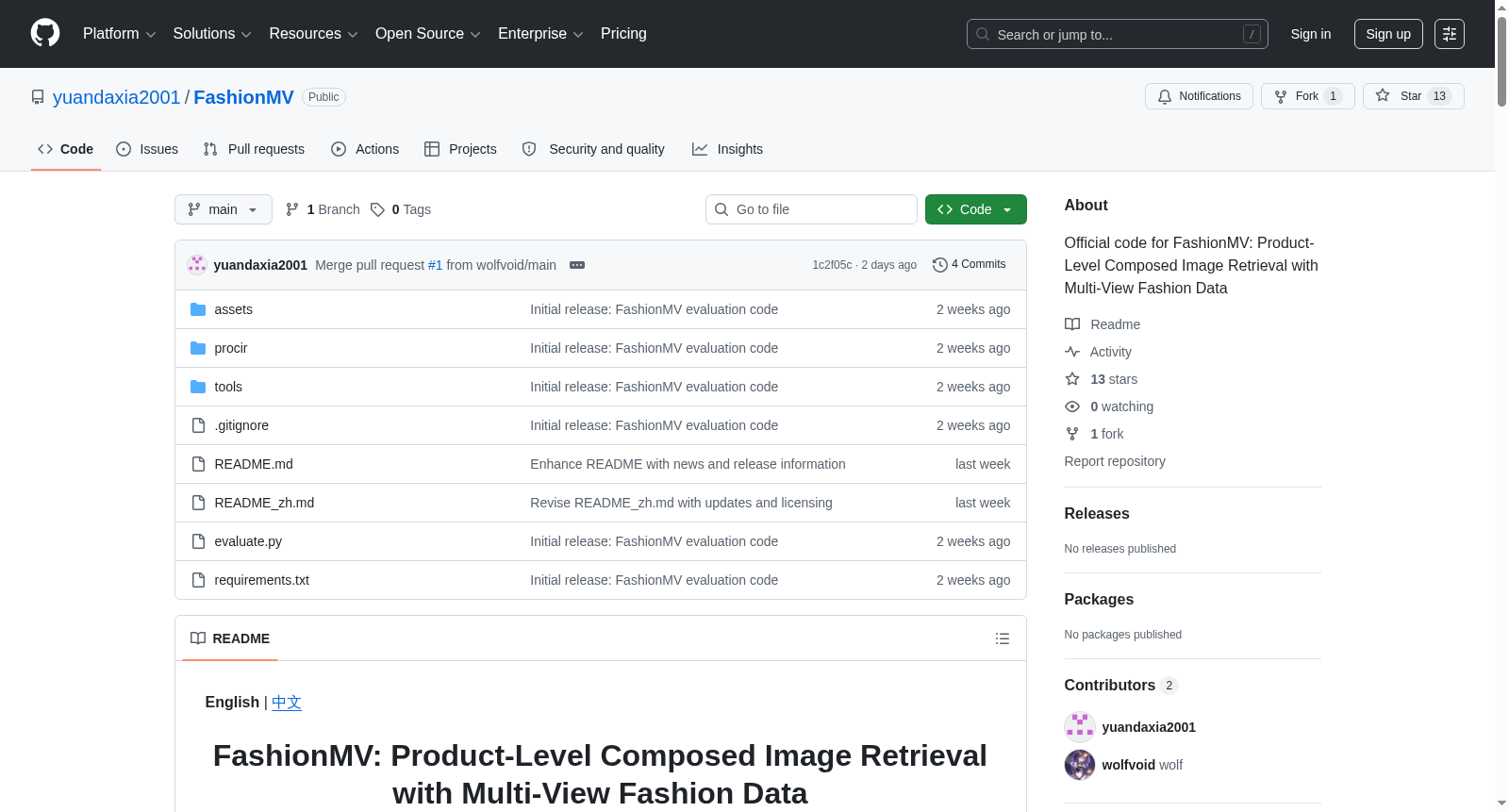Open the README outline icon
Screen dimensions: 1509x812
(x=1003, y=638)
